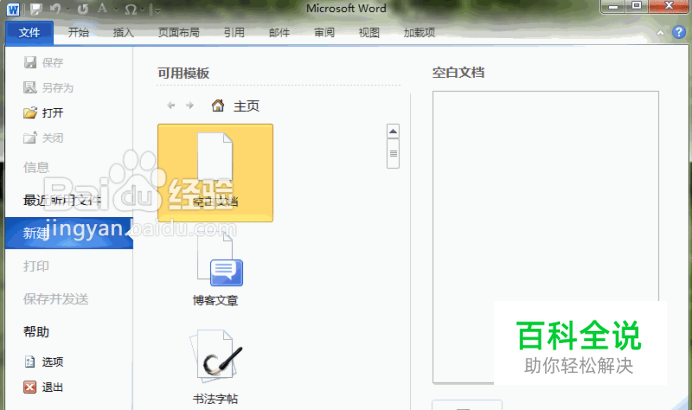Minimize the Word window
692x410 pixels.
click(x=614, y=7)
